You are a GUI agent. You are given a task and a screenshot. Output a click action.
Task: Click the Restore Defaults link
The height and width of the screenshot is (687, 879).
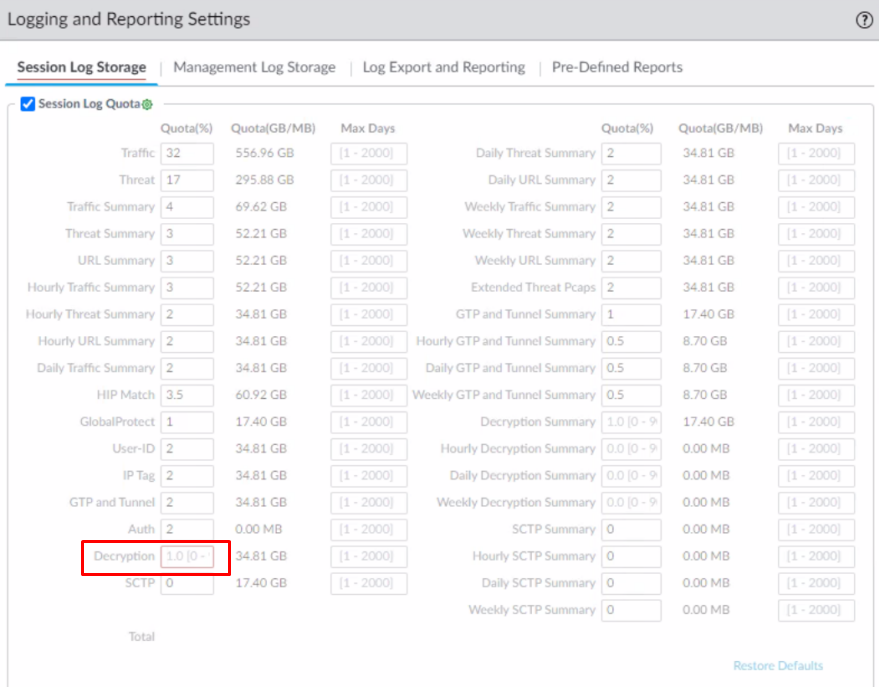click(778, 666)
